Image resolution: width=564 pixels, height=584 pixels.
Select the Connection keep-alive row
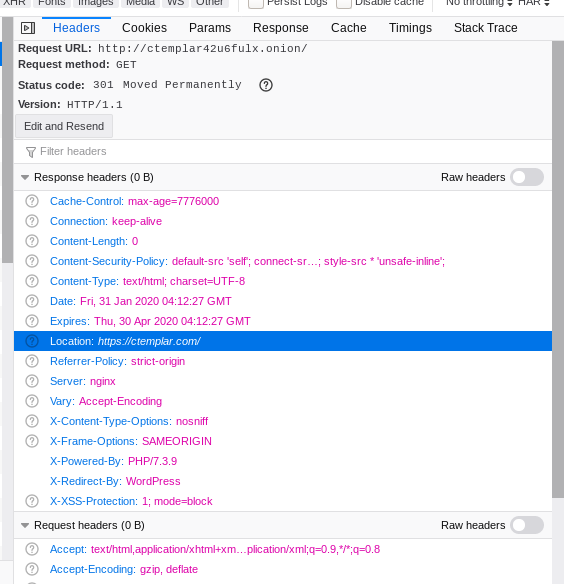point(283,221)
